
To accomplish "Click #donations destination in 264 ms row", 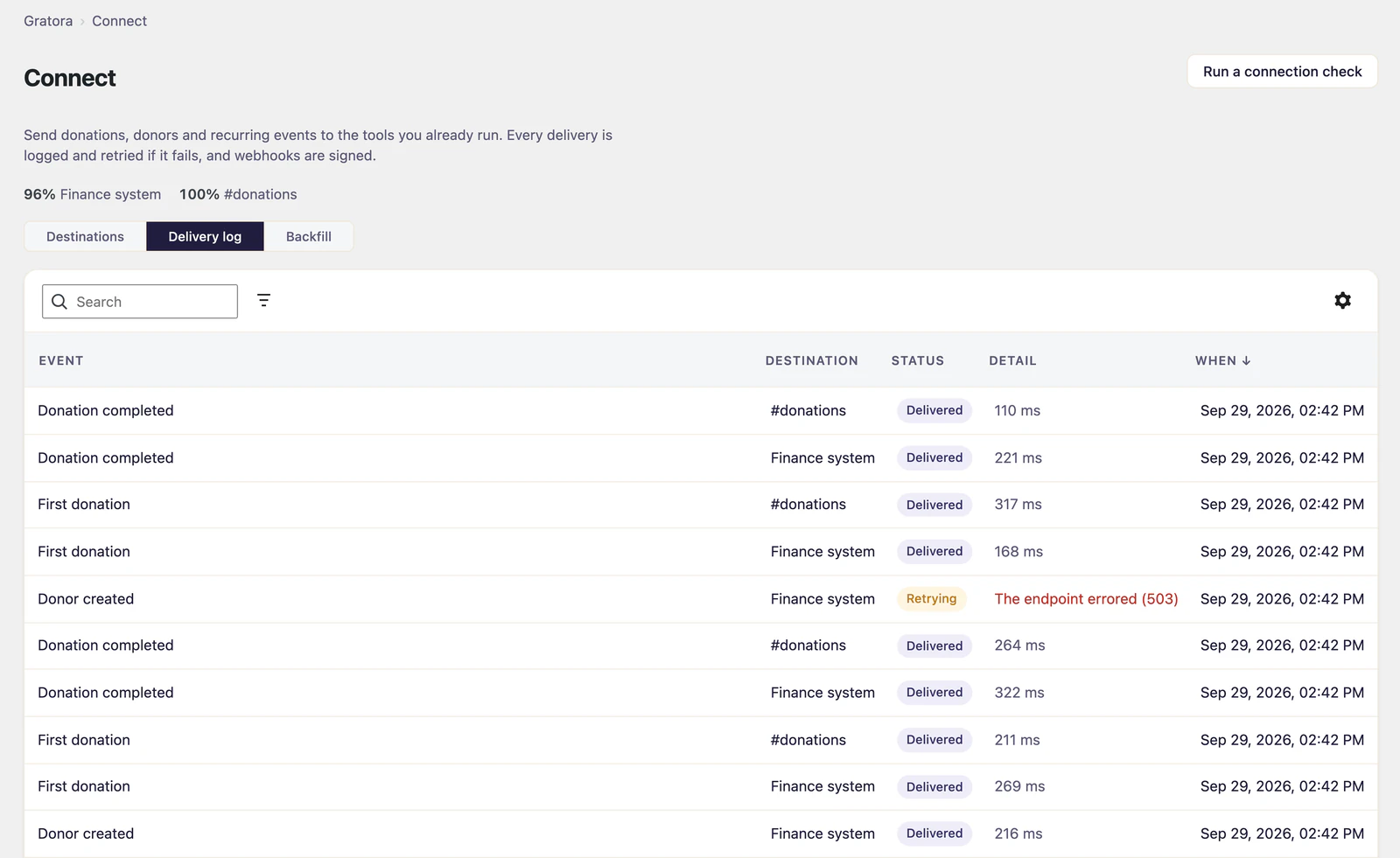I will (808, 645).
